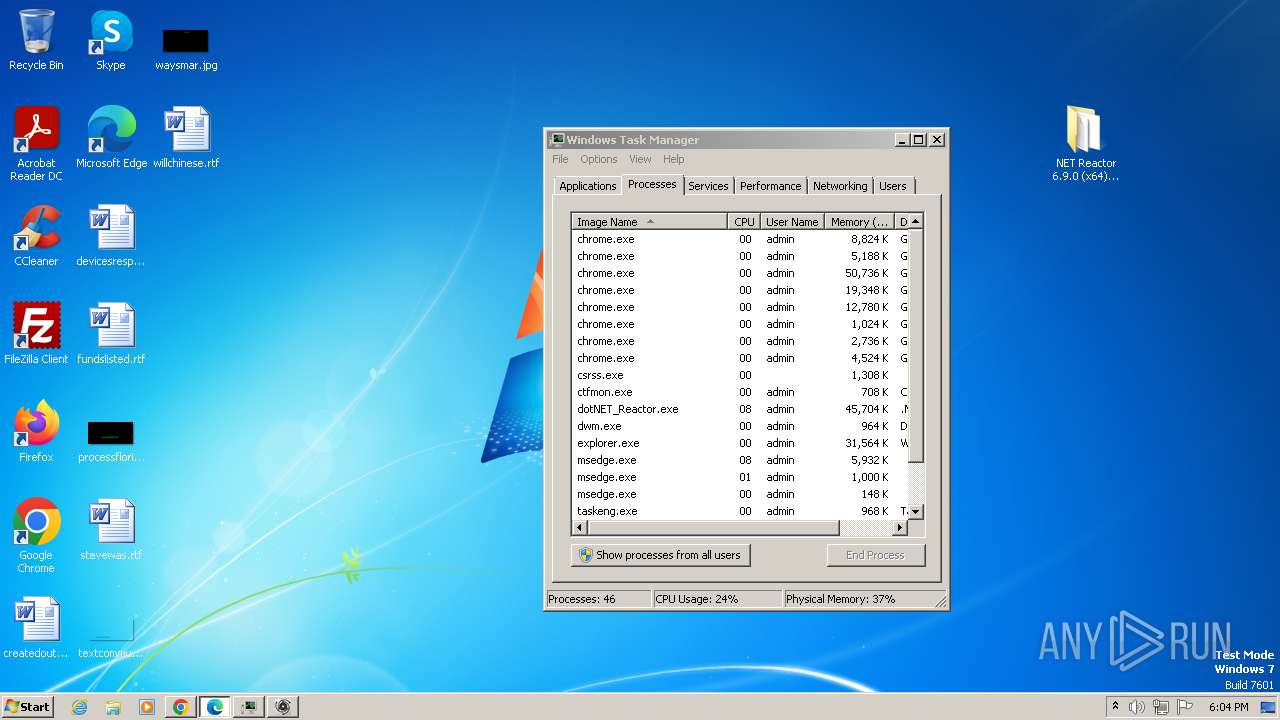Open Google Chrome desktop shortcut
Screen dimensions: 1280x720
[x=36, y=536]
